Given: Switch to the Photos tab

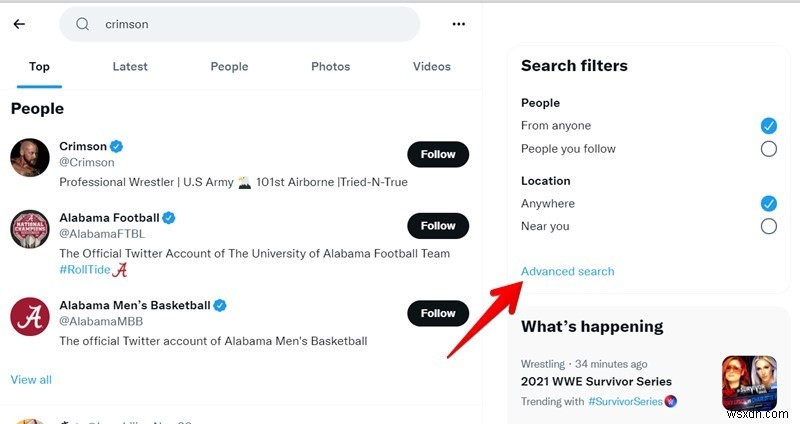Looking at the screenshot, I should 330,67.
